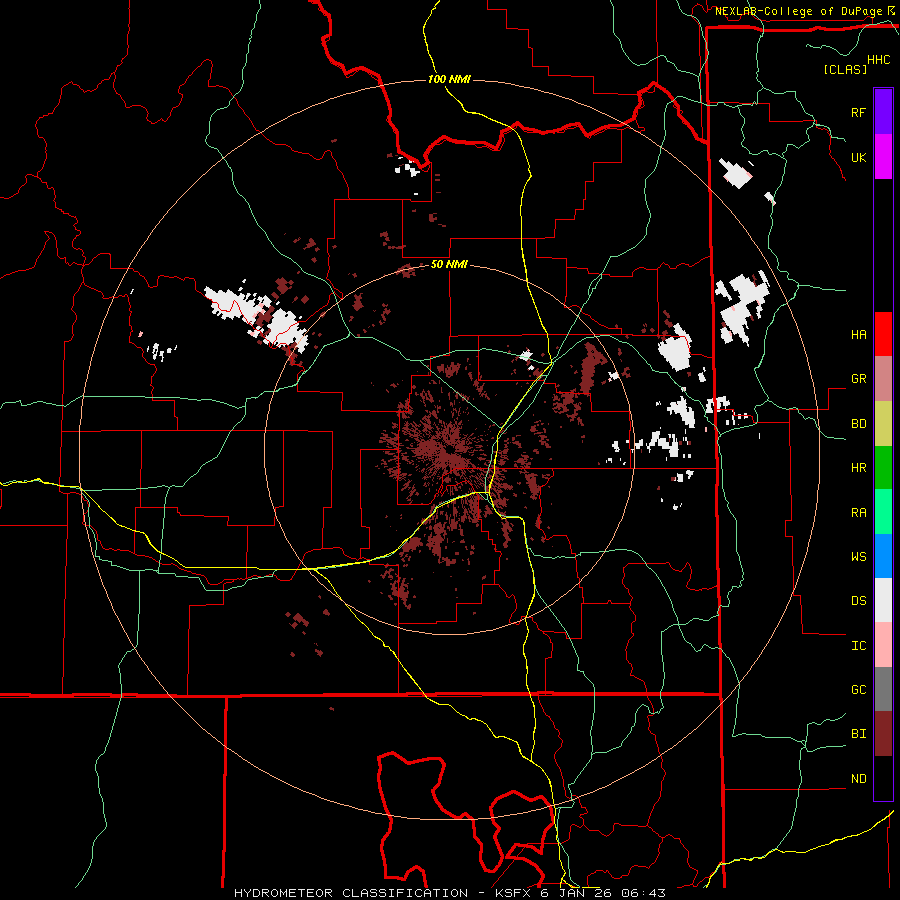Click the BD legend label
The image size is (900, 900).
(x=858, y=424)
